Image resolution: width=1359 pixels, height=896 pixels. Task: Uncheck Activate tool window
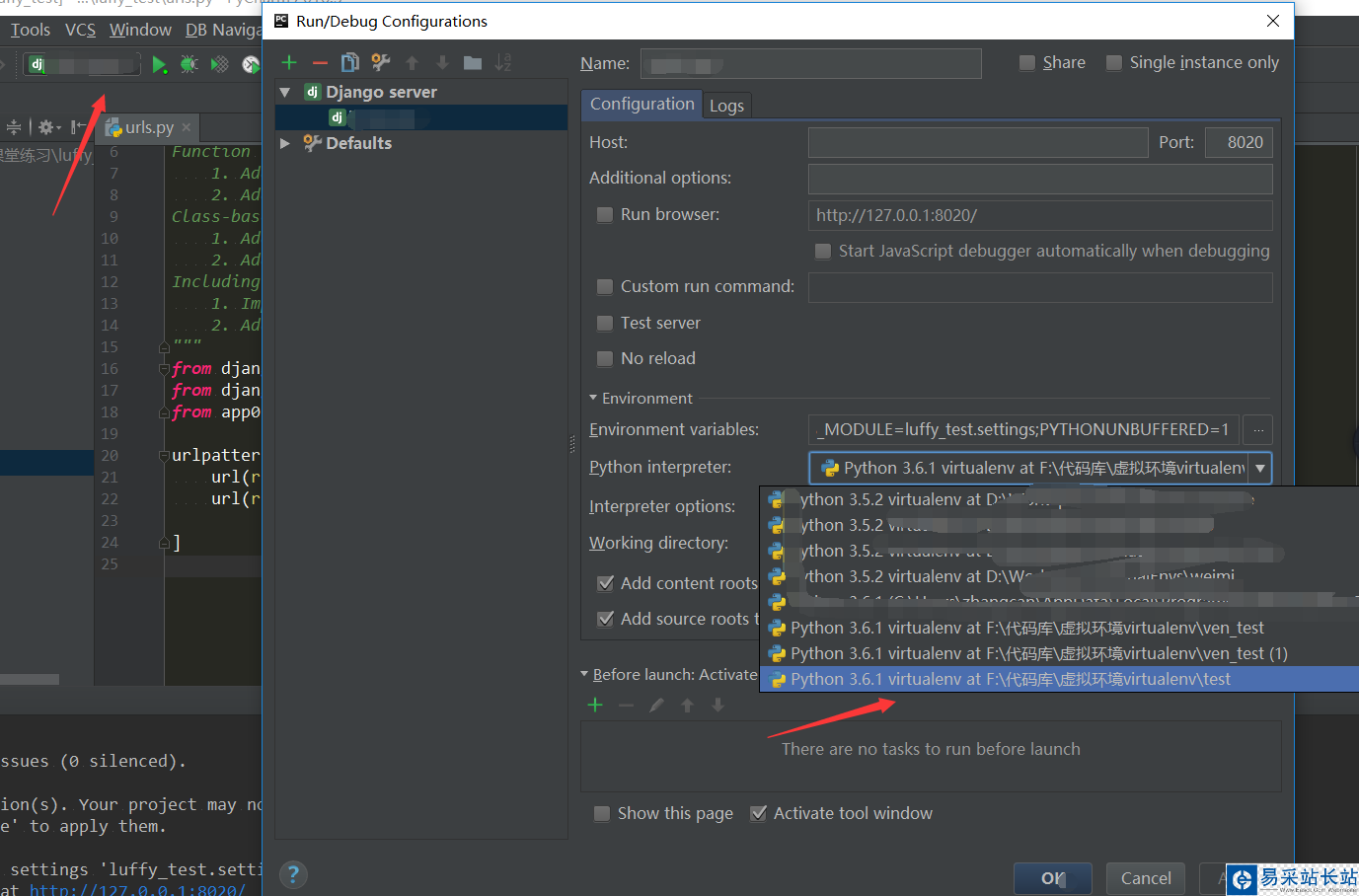(x=758, y=813)
